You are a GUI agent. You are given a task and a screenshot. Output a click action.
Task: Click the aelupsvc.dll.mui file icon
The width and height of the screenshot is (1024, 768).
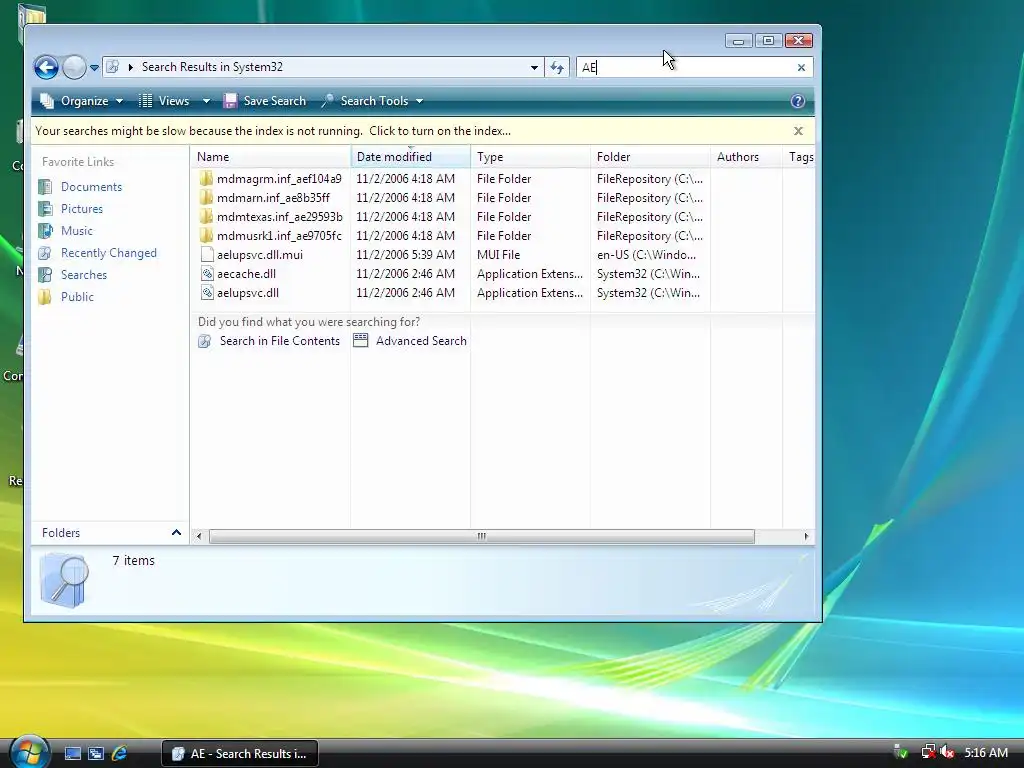(x=207, y=255)
